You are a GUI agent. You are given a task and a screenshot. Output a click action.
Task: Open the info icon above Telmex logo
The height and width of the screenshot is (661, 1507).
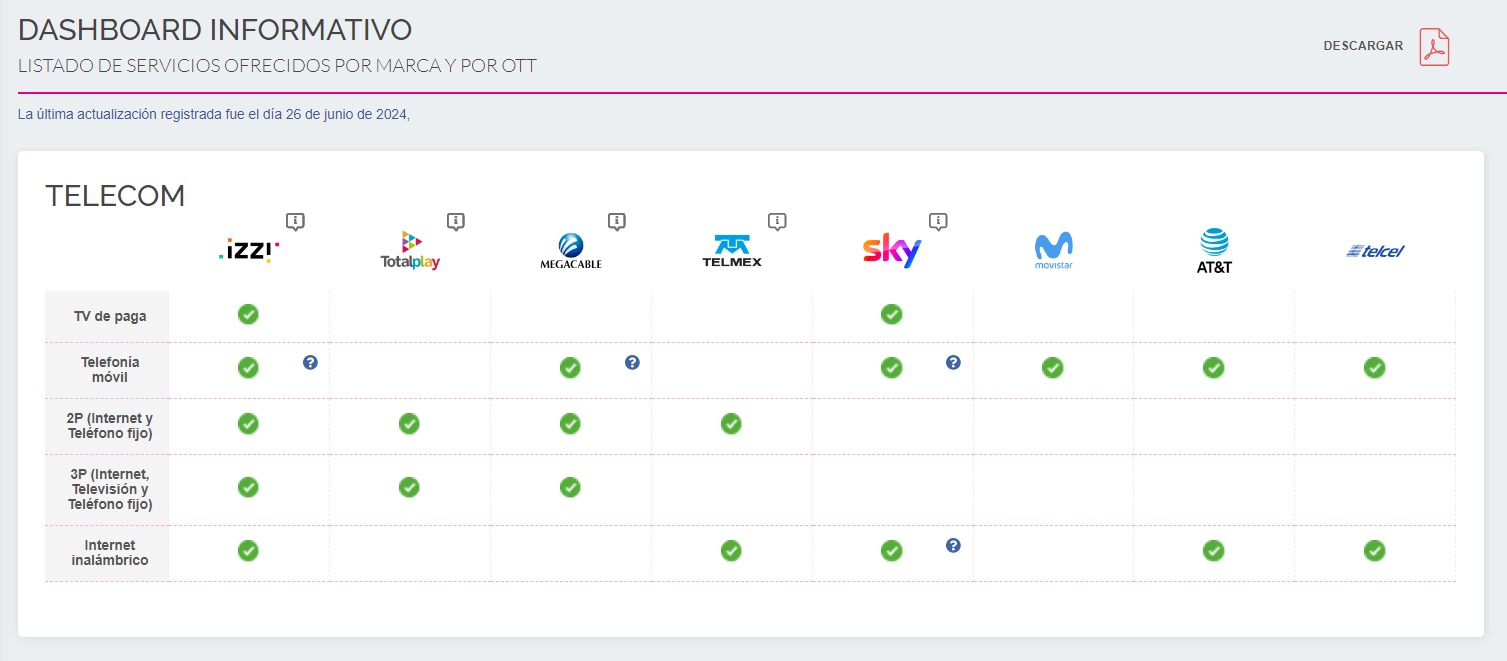point(777,221)
